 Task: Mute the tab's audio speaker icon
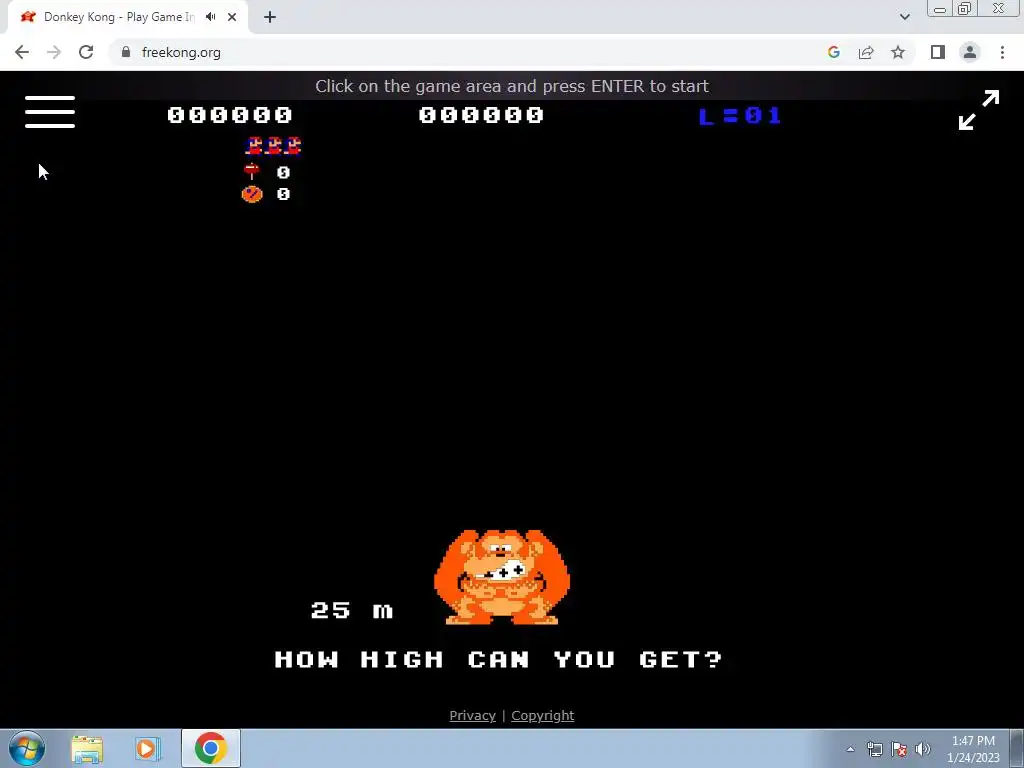click(x=210, y=17)
